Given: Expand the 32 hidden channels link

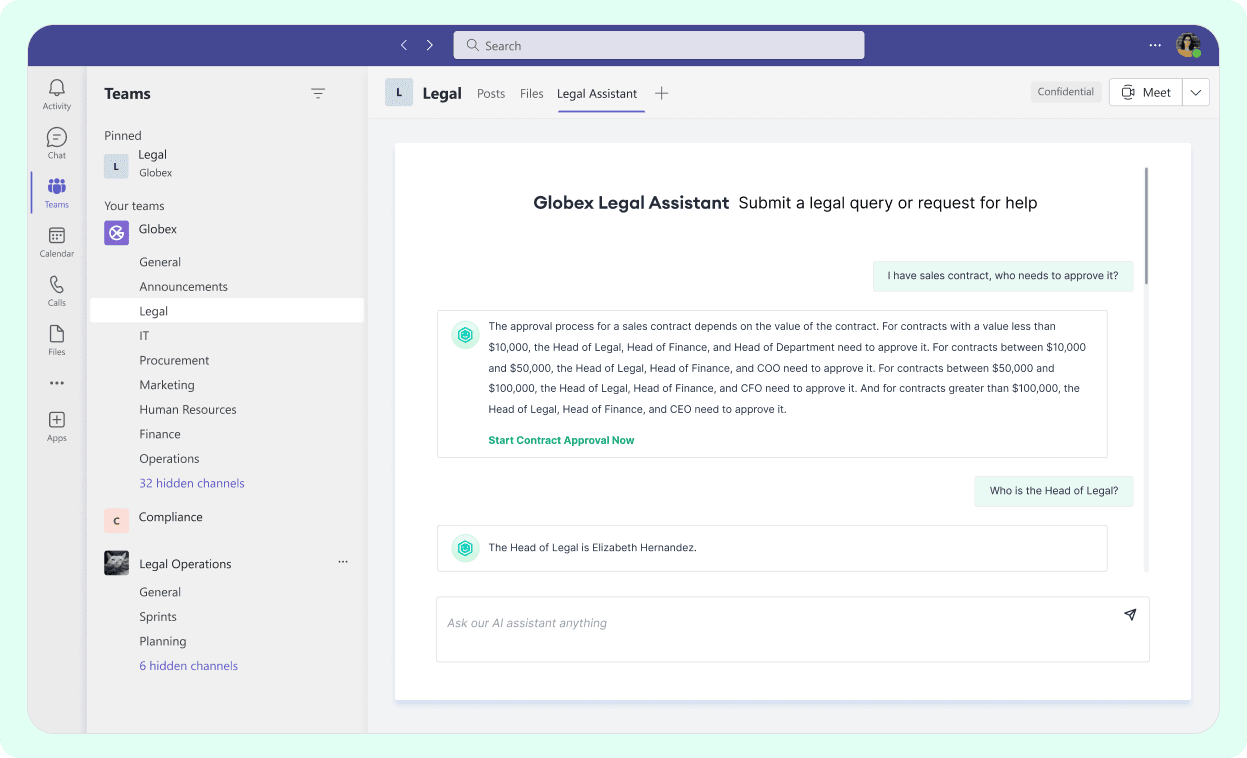Looking at the screenshot, I should pos(192,483).
